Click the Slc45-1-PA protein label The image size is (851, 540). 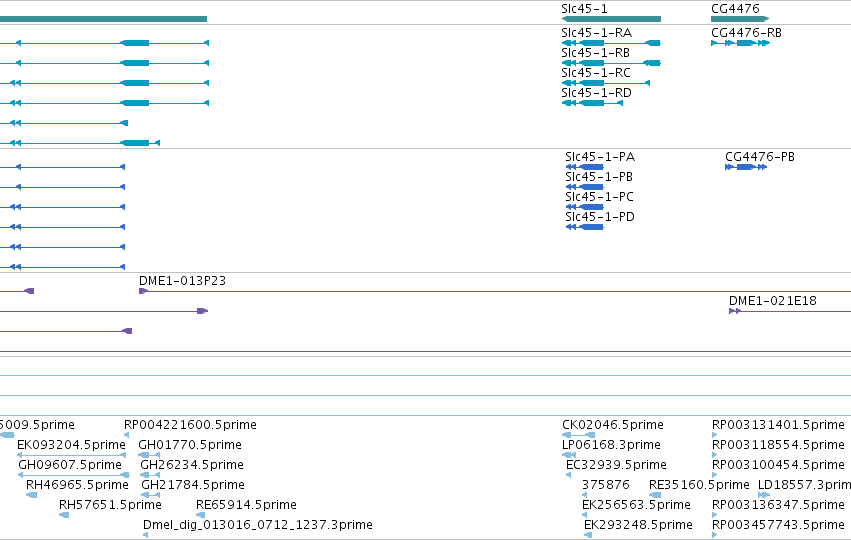point(600,157)
